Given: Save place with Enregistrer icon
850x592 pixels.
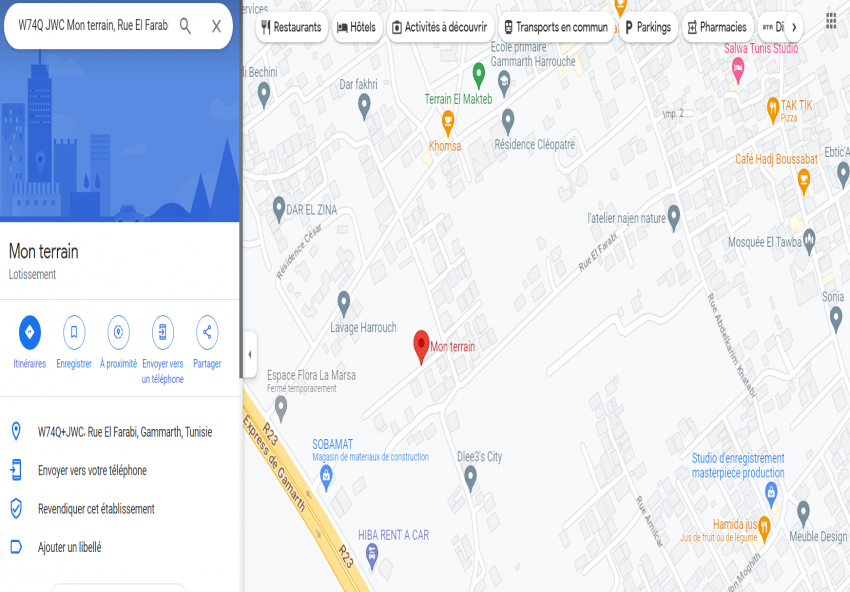Looking at the screenshot, I should point(74,332).
